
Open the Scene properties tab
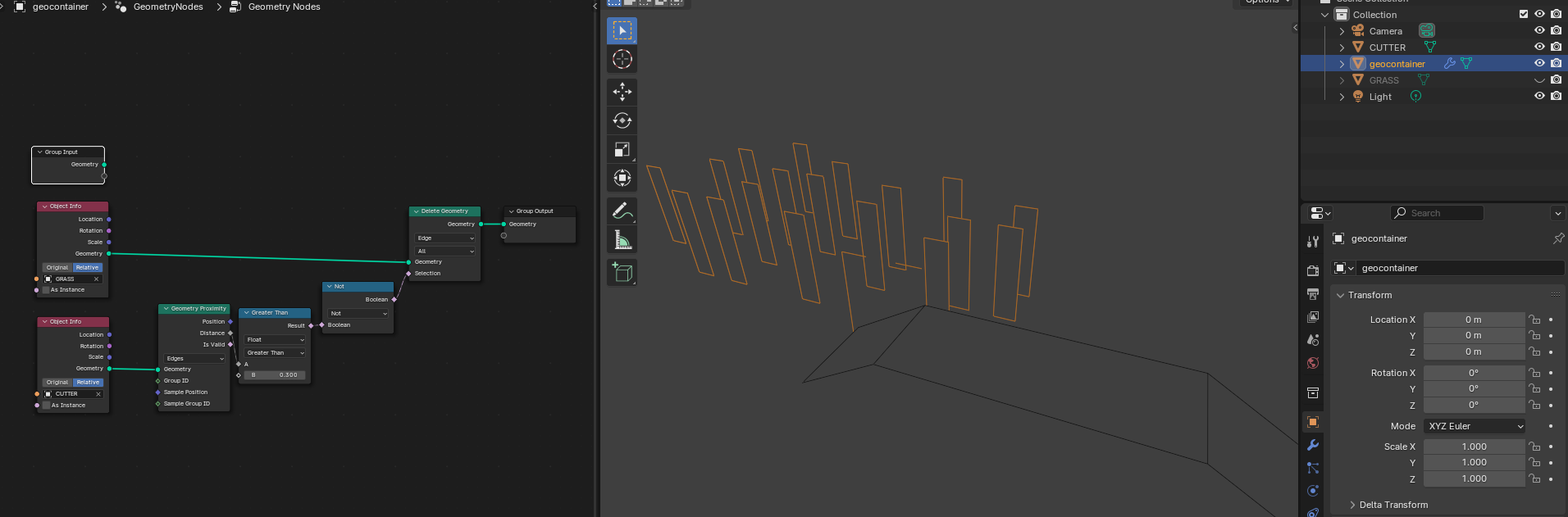(x=1313, y=339)
